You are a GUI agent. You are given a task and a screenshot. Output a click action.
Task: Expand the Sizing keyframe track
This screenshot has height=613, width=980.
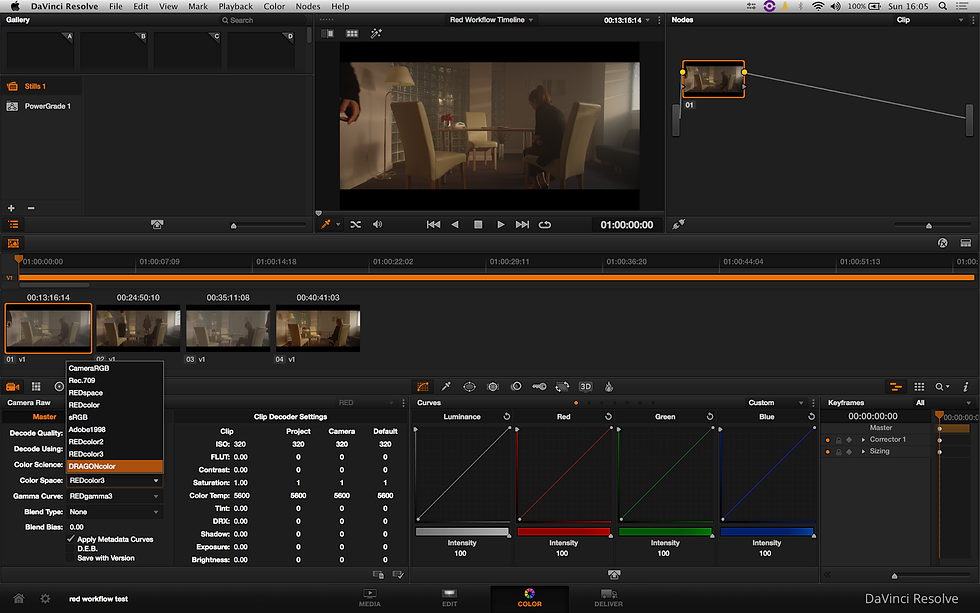(864, 451)
